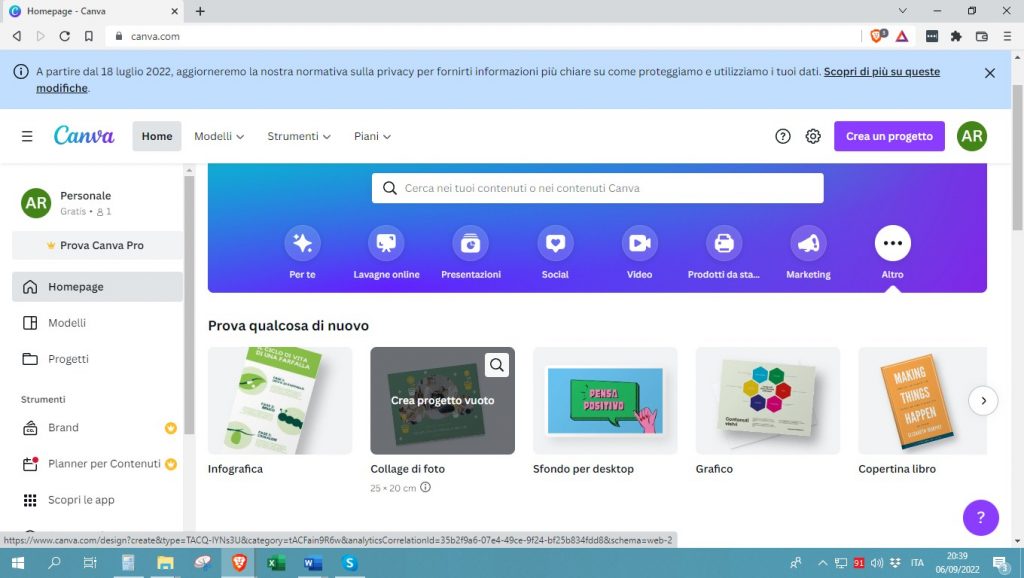Go to Progetti in the sidebar

pos(68,359)
